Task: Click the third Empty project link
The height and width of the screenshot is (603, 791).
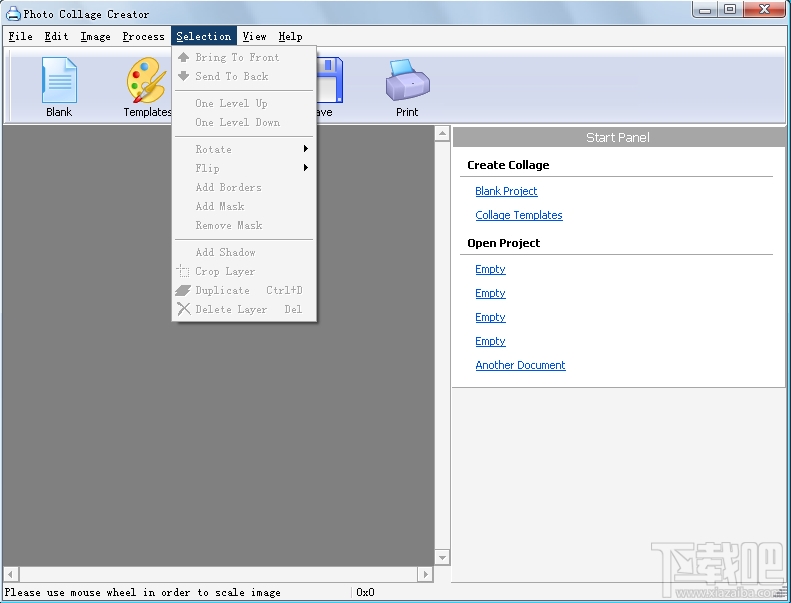Action: tap(490, 317)
